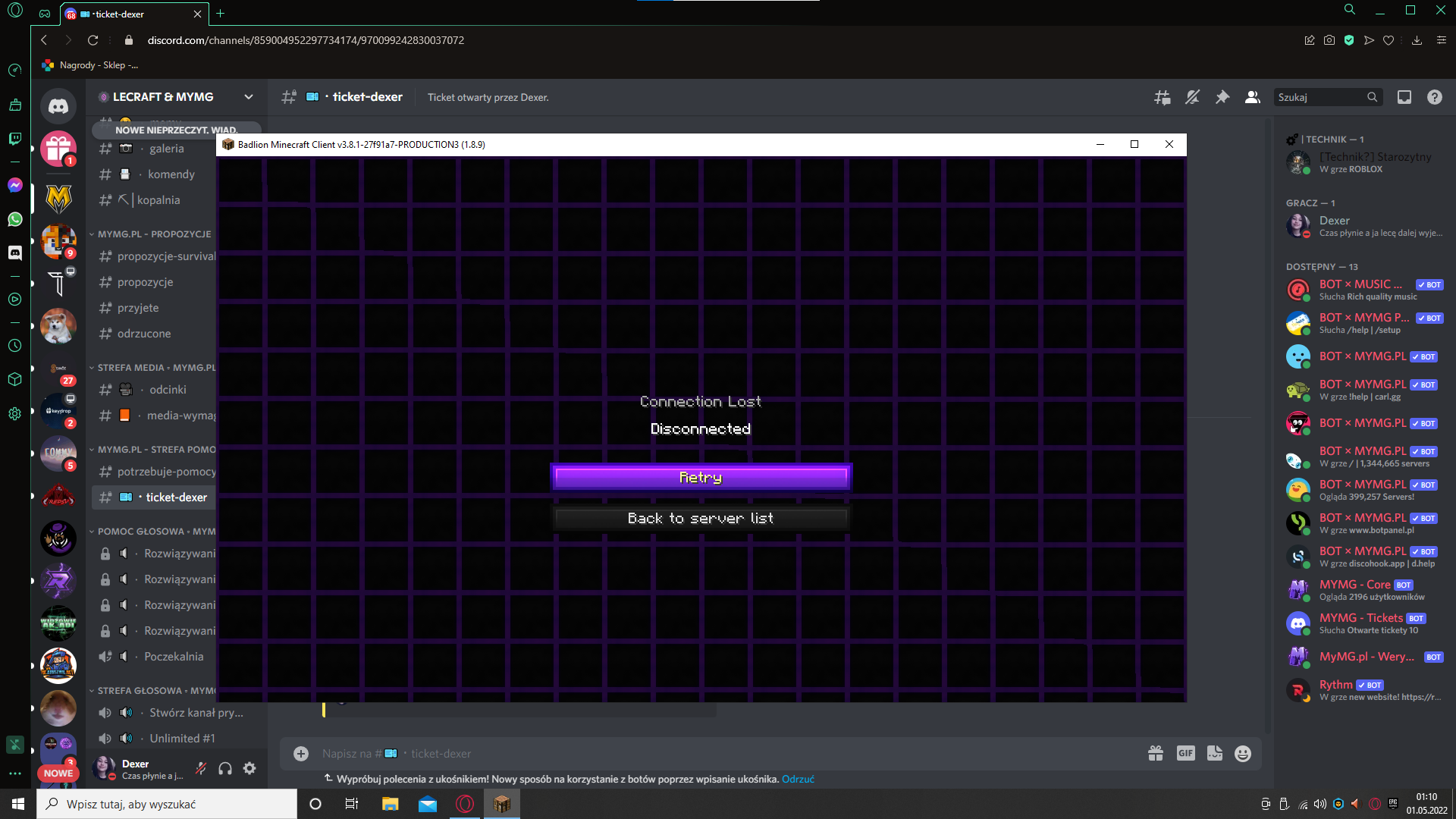Toggle deafen headphones in user panel
Screen dimensions: 1456x819
point(225,768)
